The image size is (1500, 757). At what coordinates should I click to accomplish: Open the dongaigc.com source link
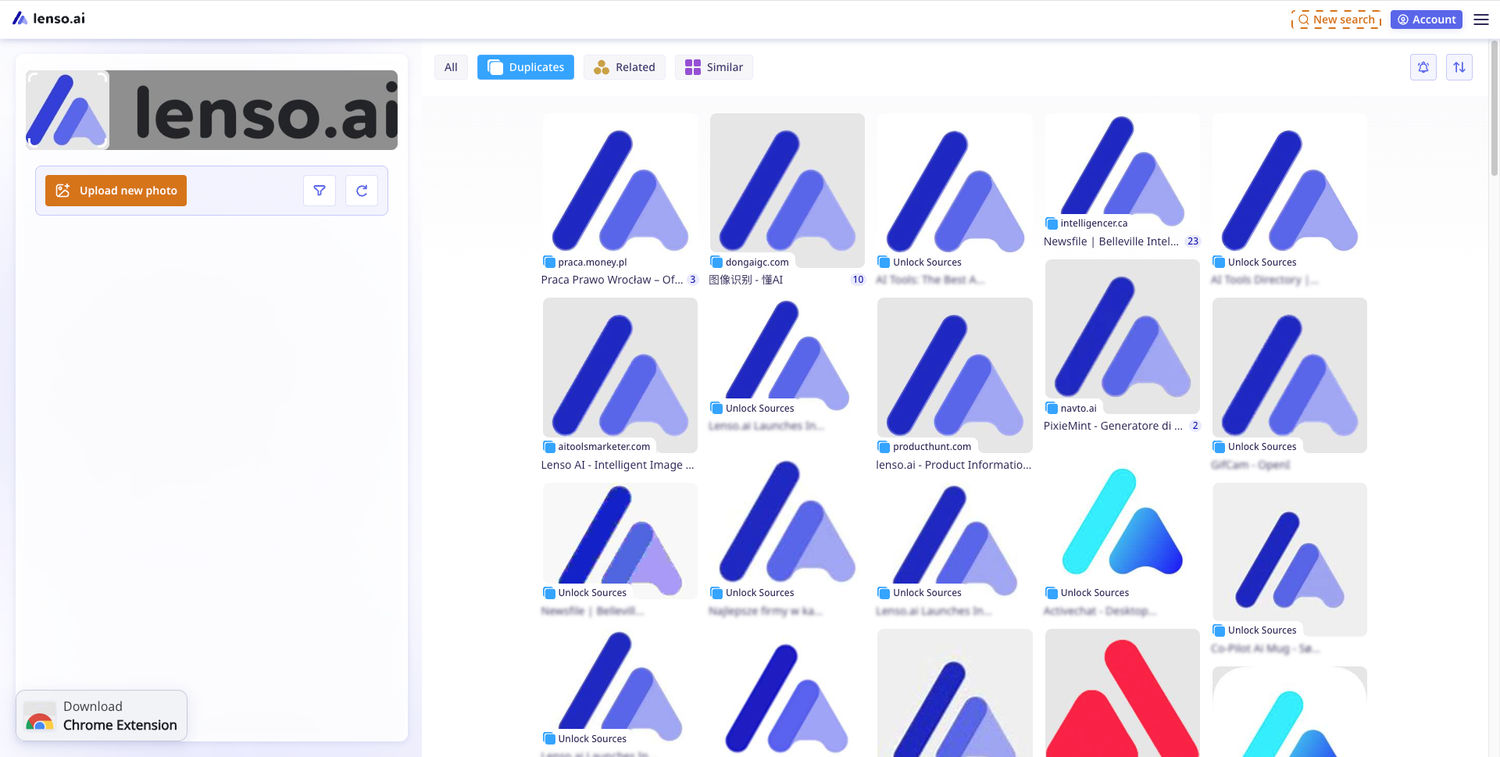pos(757,262)
